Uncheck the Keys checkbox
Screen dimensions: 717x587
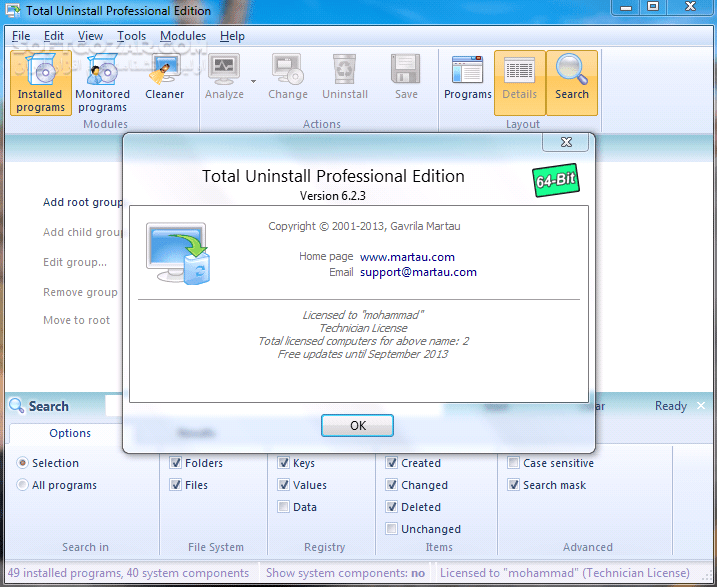click(284, 463)
